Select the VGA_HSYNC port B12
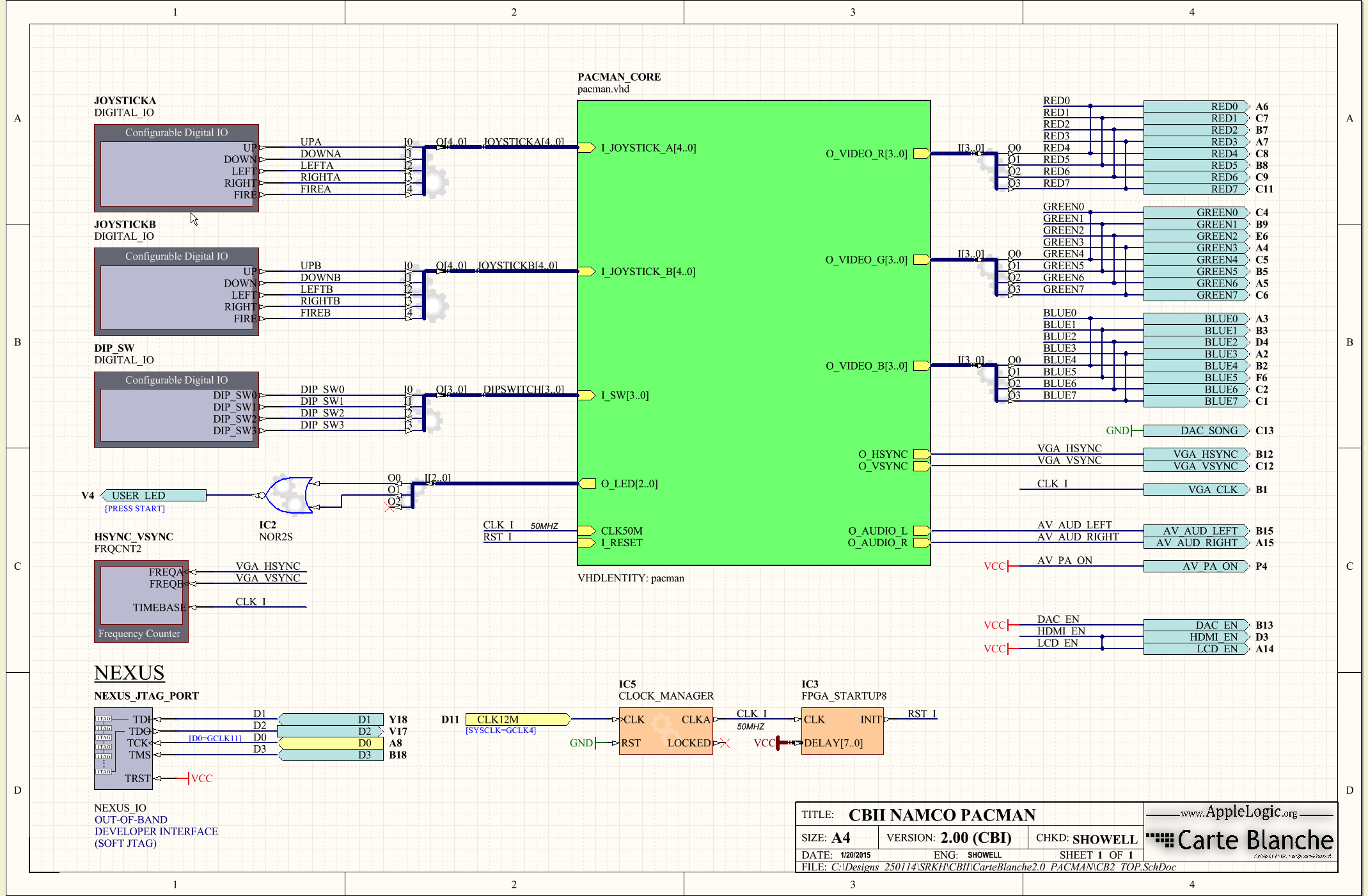1368x896 pixels. click(1196, 454)
